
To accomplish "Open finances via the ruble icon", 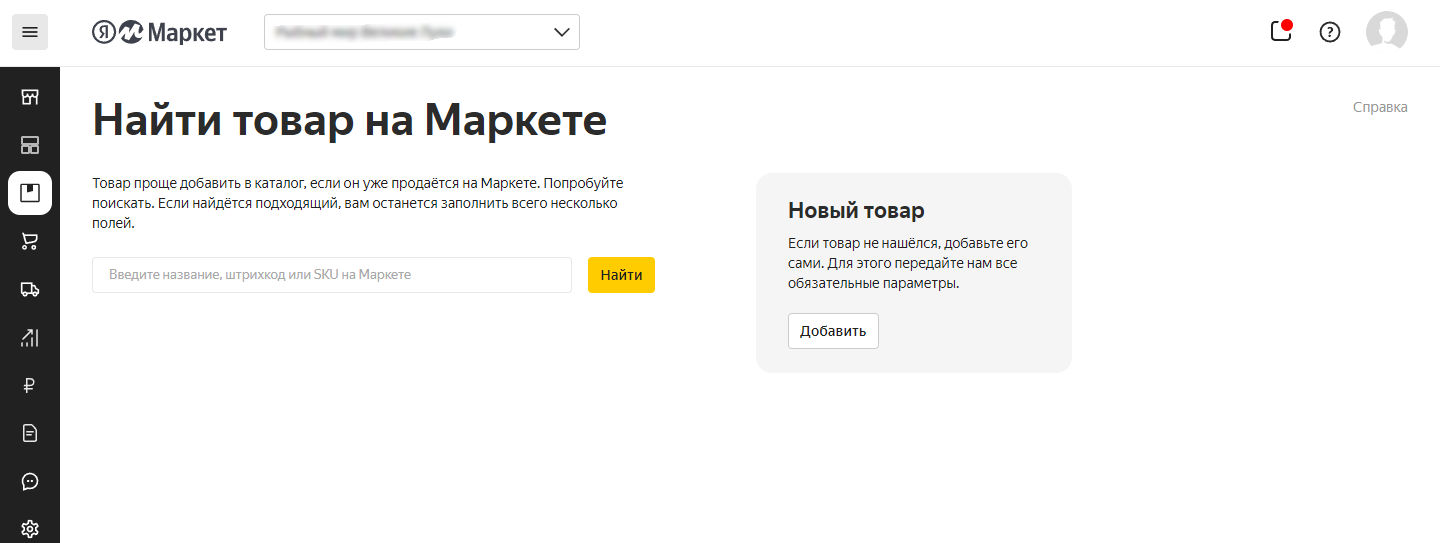I will (x=30, y=385).
